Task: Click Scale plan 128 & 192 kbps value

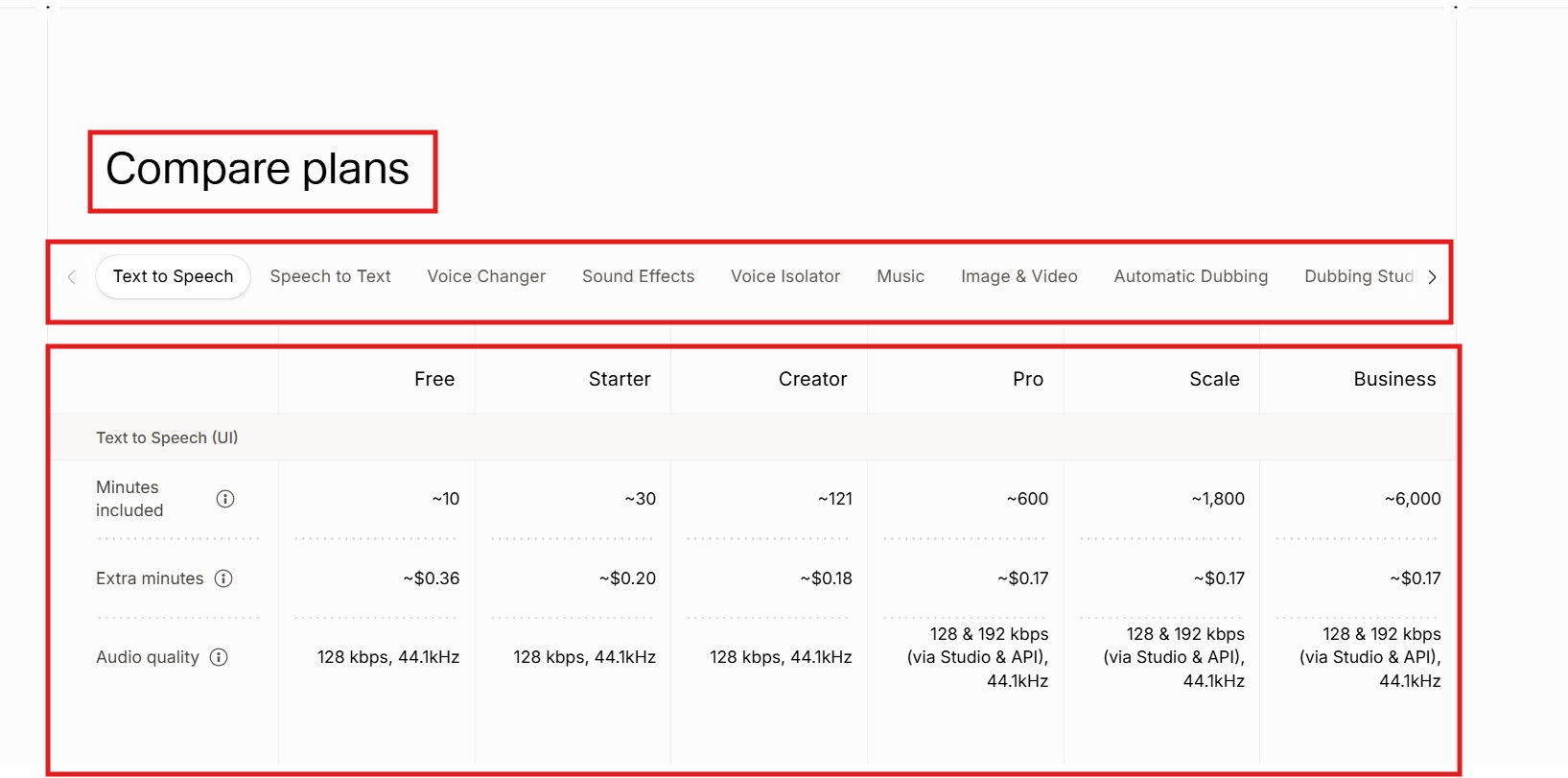Action: [x=1174, y=657]
